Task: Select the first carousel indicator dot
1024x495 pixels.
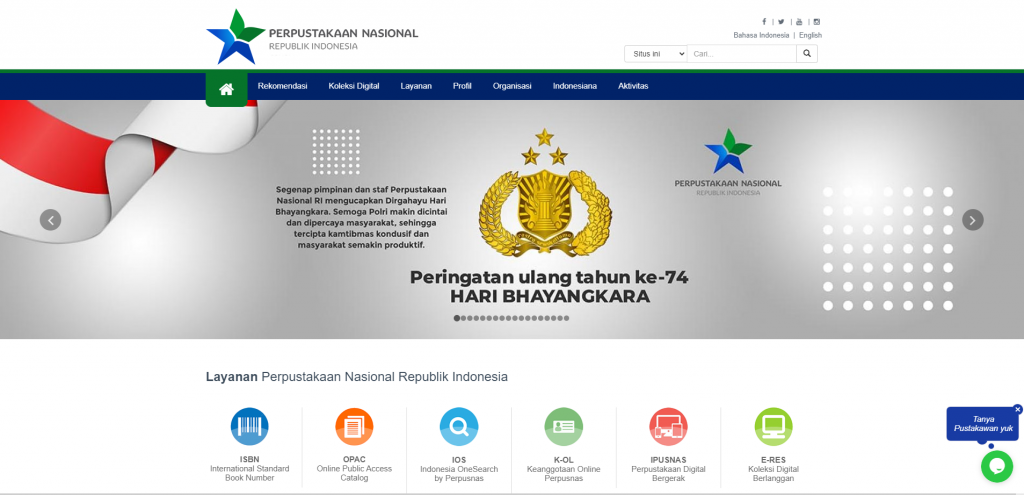Action: [x=457, y=318]
